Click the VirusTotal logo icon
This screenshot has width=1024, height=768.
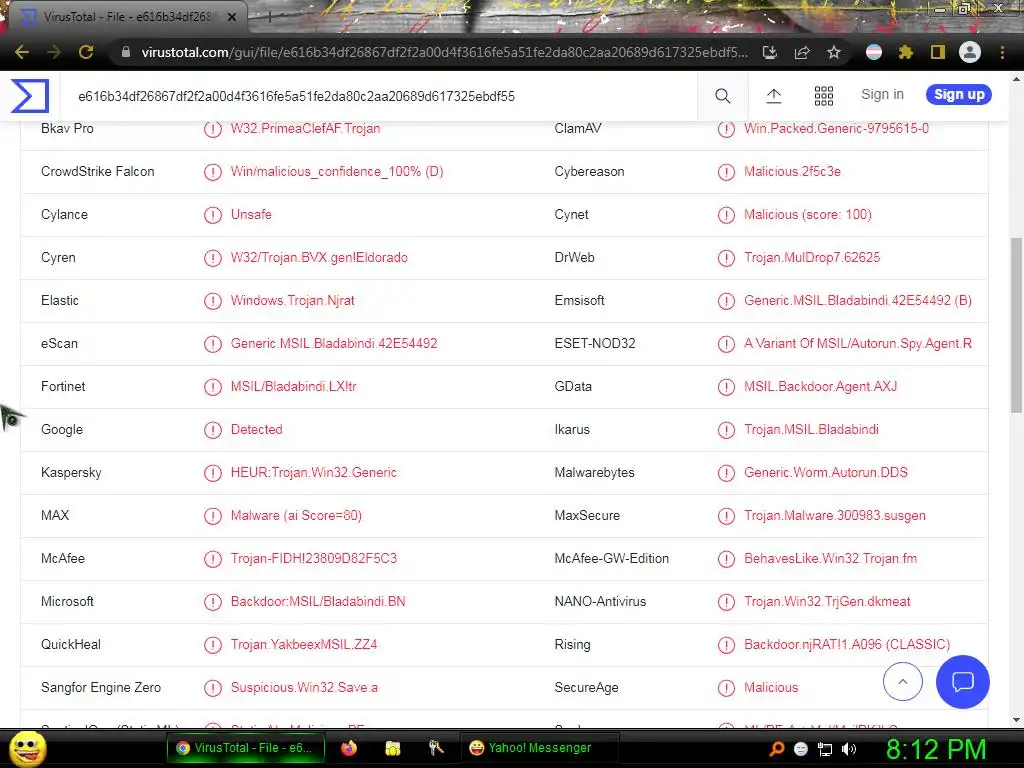pos(29,96)
